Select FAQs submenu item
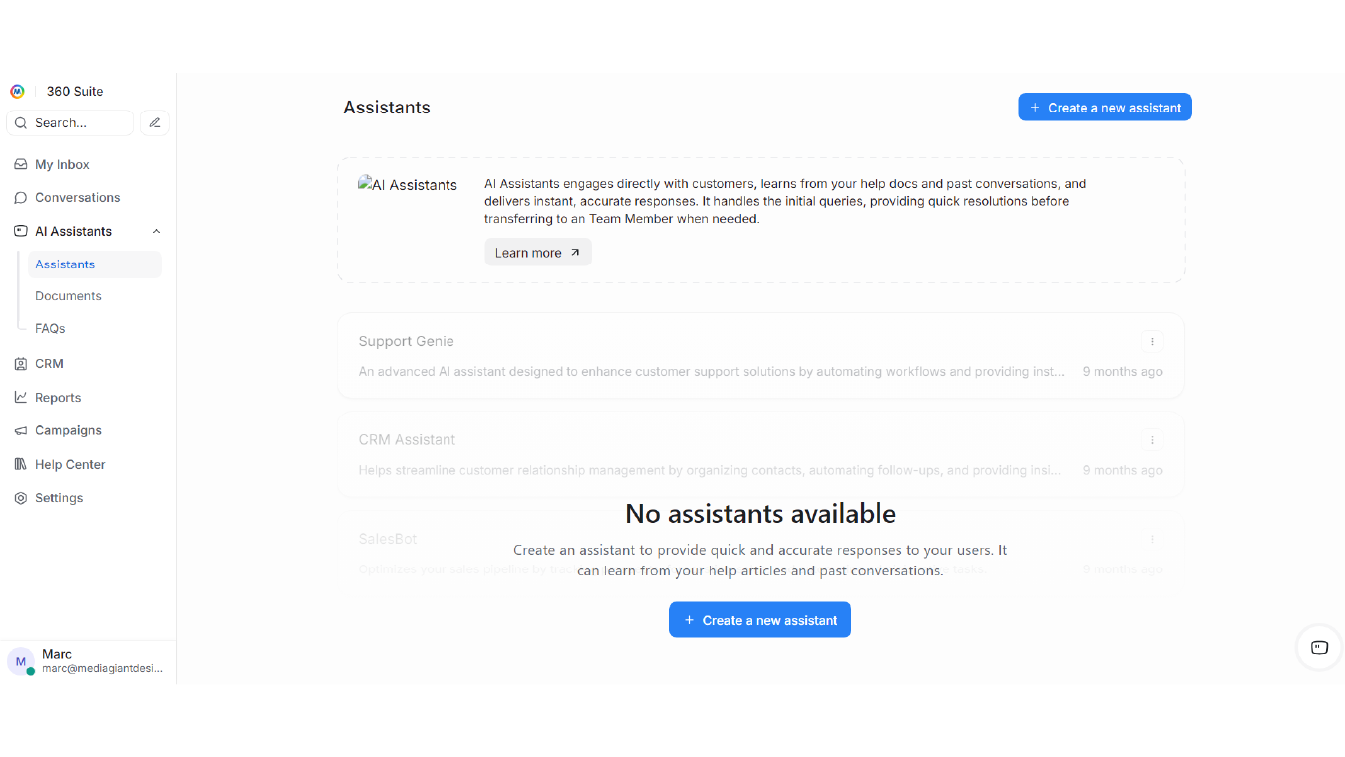The width and height of the screenshot is (1345, 757). point(50,328)
